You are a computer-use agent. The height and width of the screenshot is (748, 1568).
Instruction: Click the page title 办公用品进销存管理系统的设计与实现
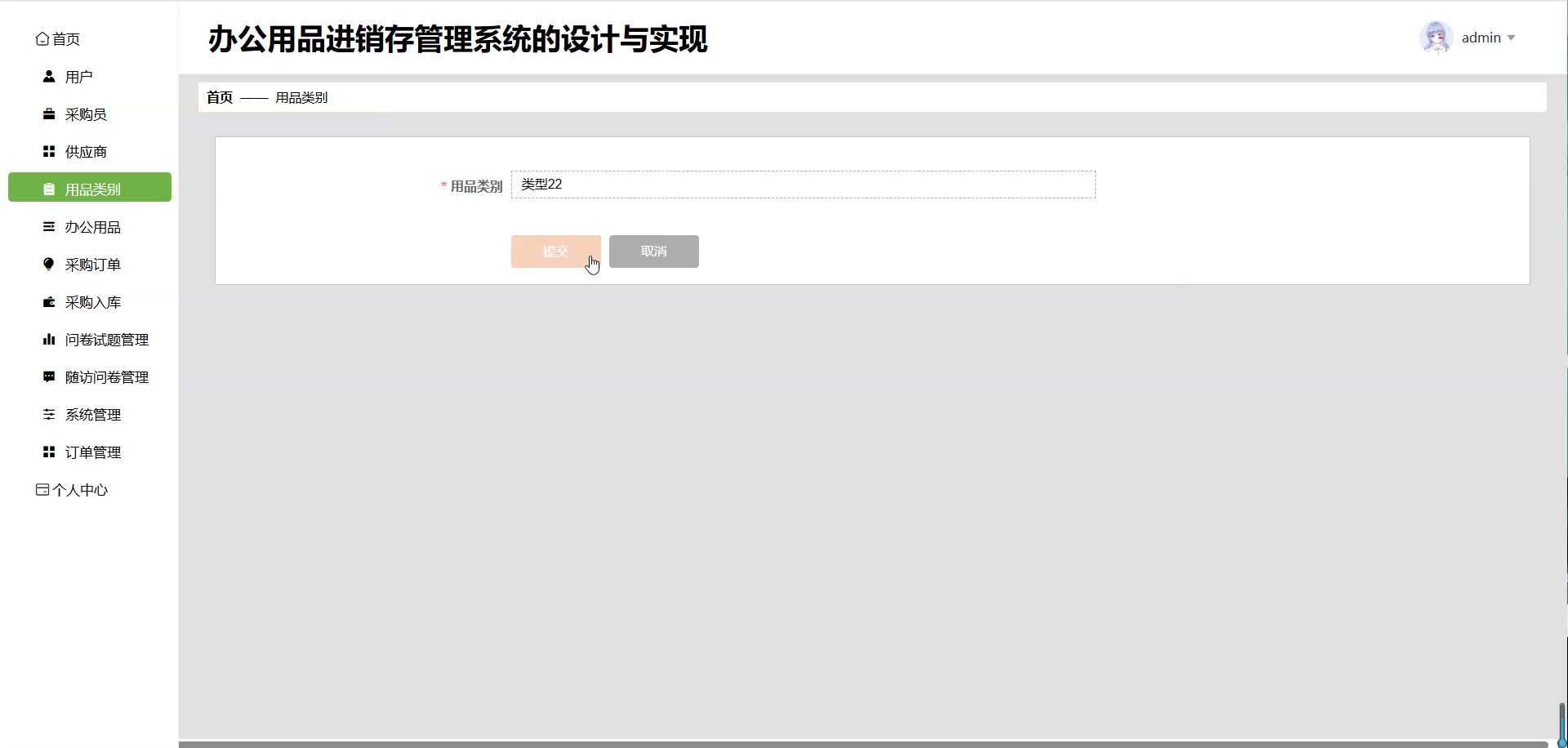pyautogui.click(x=457, y=38)
